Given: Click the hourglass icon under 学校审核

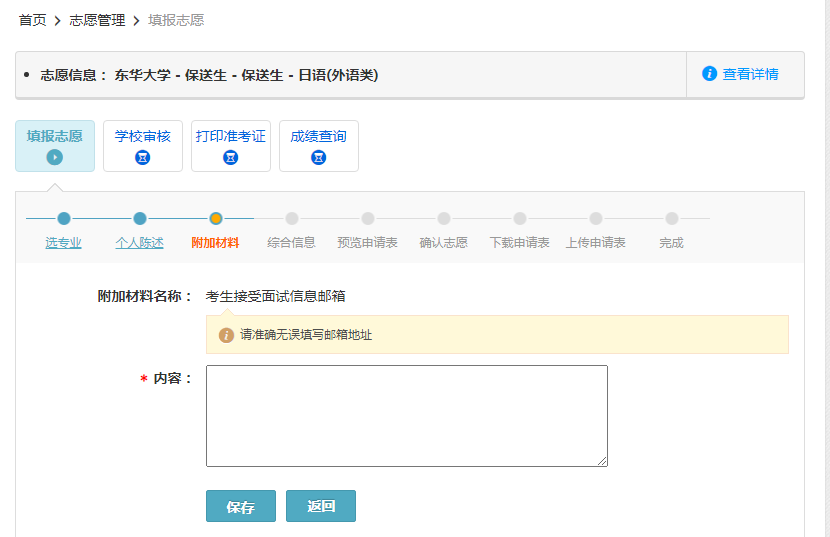Looking at the screenshot, I should point(143,157).
